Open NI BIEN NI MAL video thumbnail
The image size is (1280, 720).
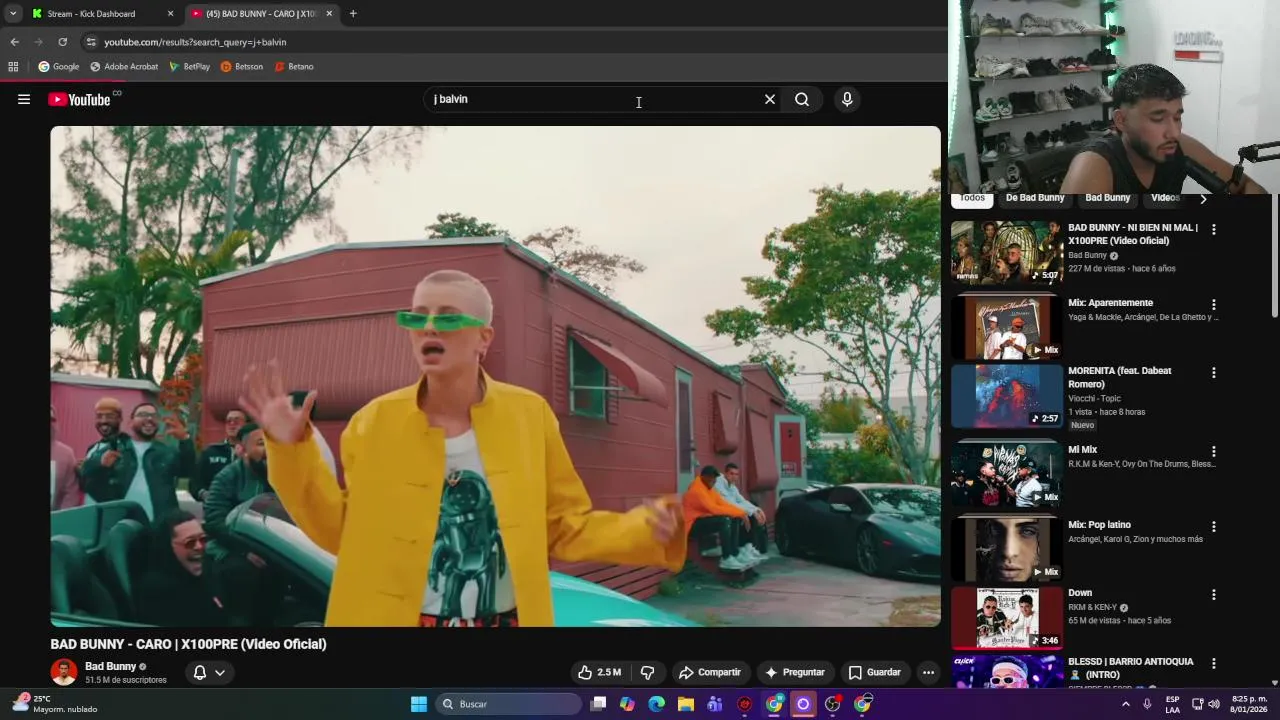point(1006,252)
